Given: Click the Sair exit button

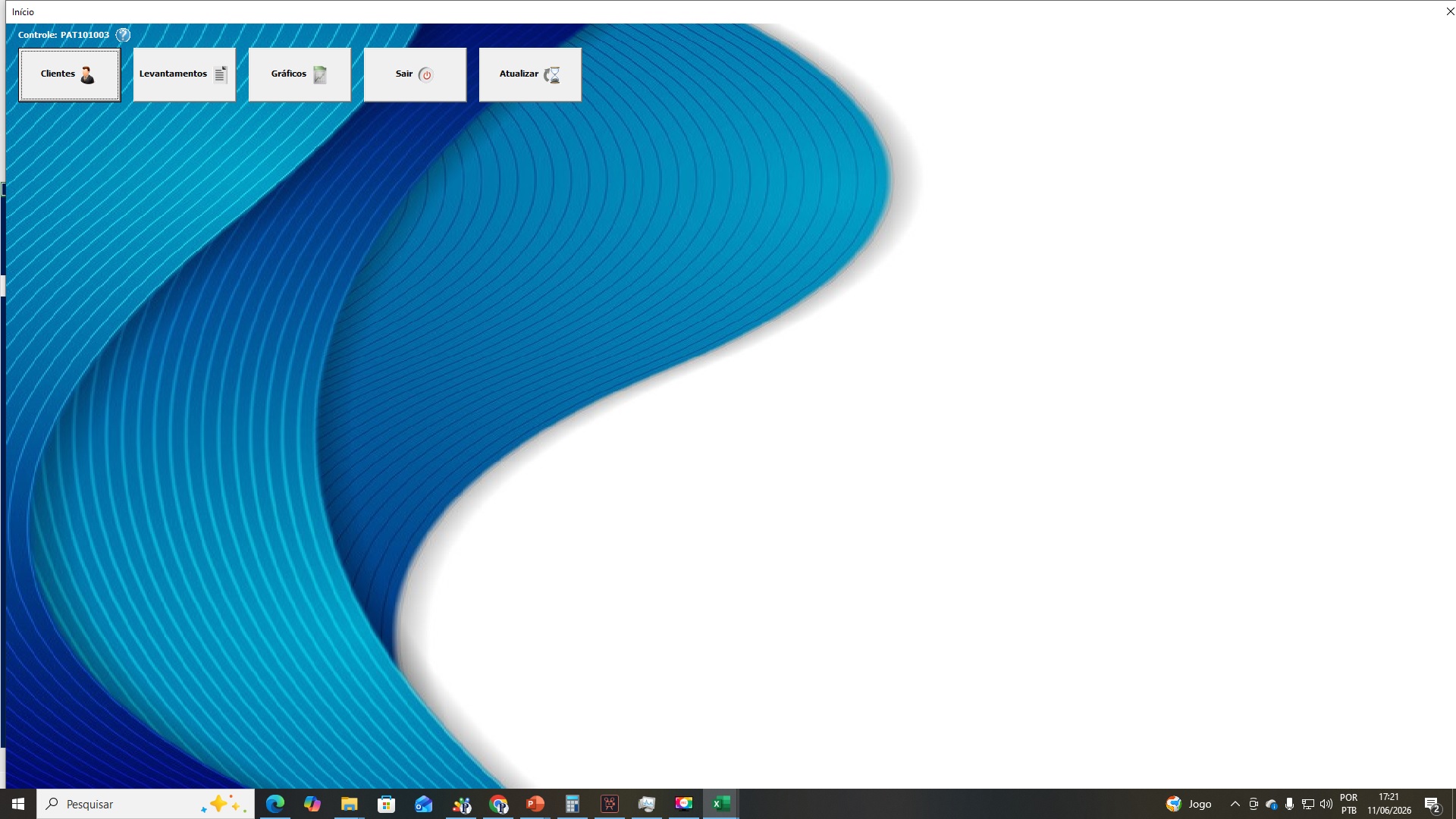Looking at the screenshot, I should click(x=415, y=74).
